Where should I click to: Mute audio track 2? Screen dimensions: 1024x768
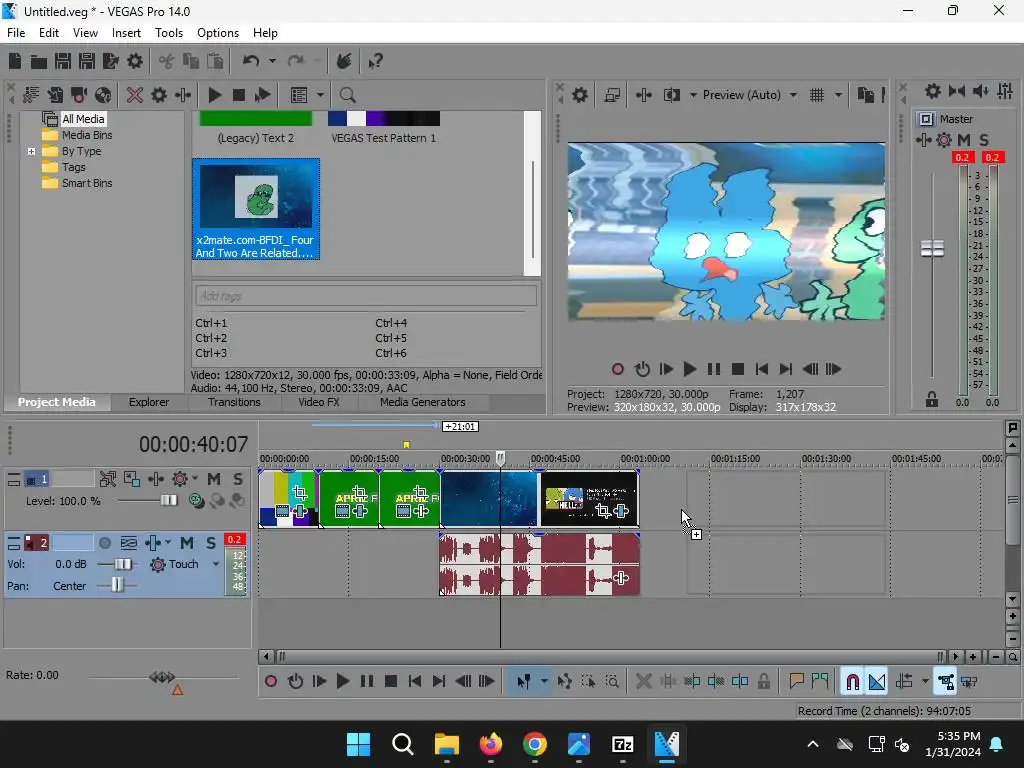[187, 543]
